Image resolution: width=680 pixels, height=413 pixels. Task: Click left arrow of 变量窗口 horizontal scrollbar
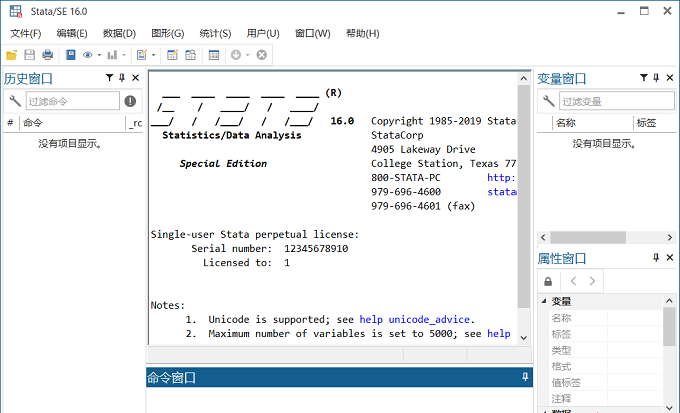click(543, 237)
